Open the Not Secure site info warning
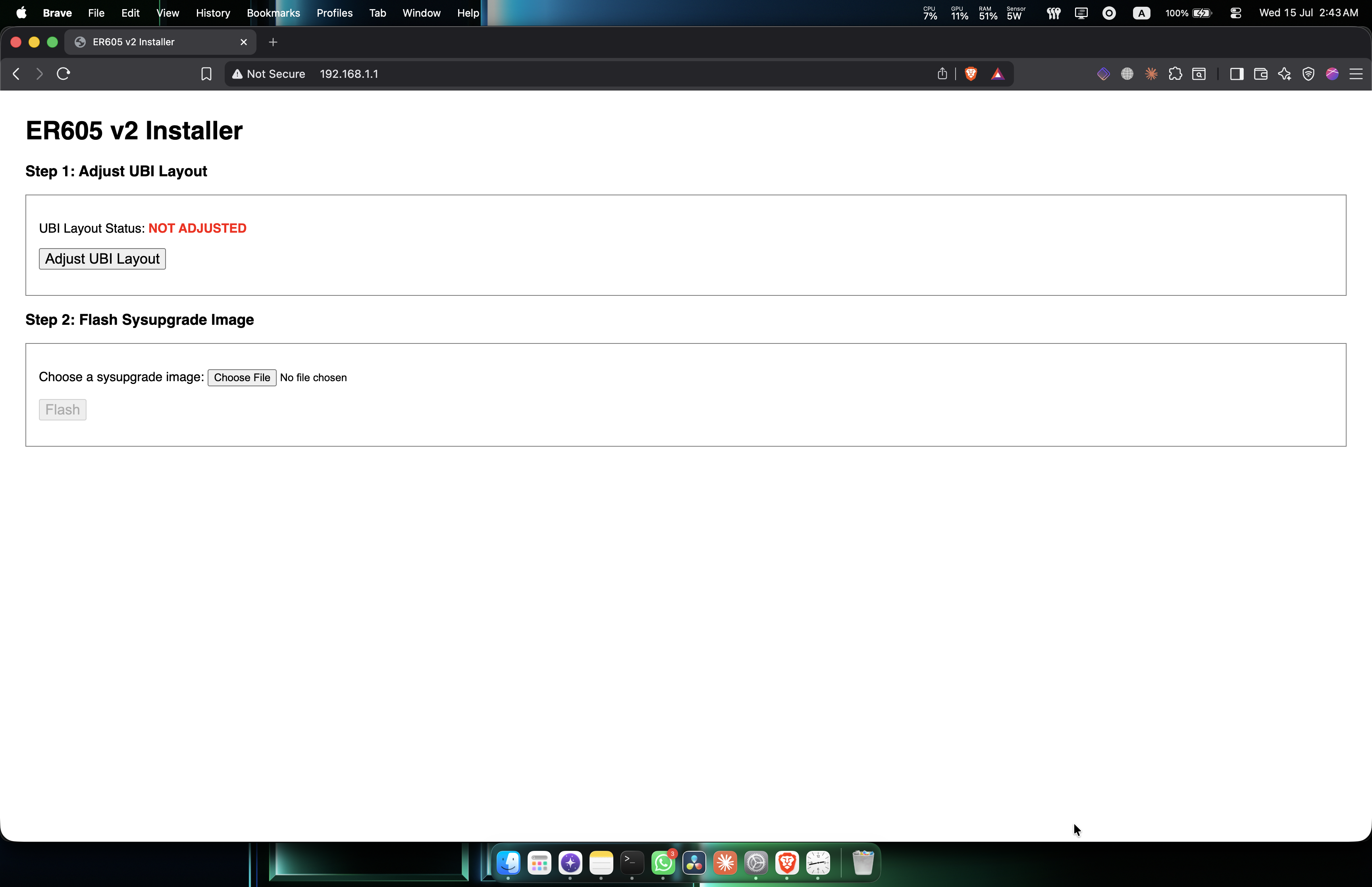The image size is (1372, 887). coord(268,74)
